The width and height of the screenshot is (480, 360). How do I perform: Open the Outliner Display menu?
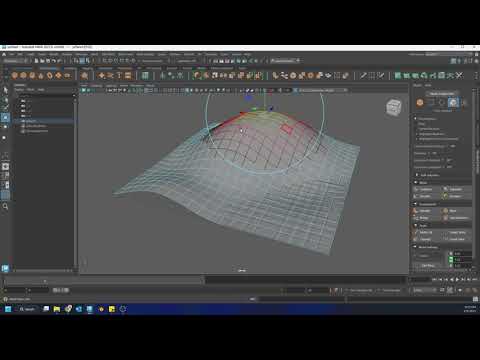[x=19, y=90]
